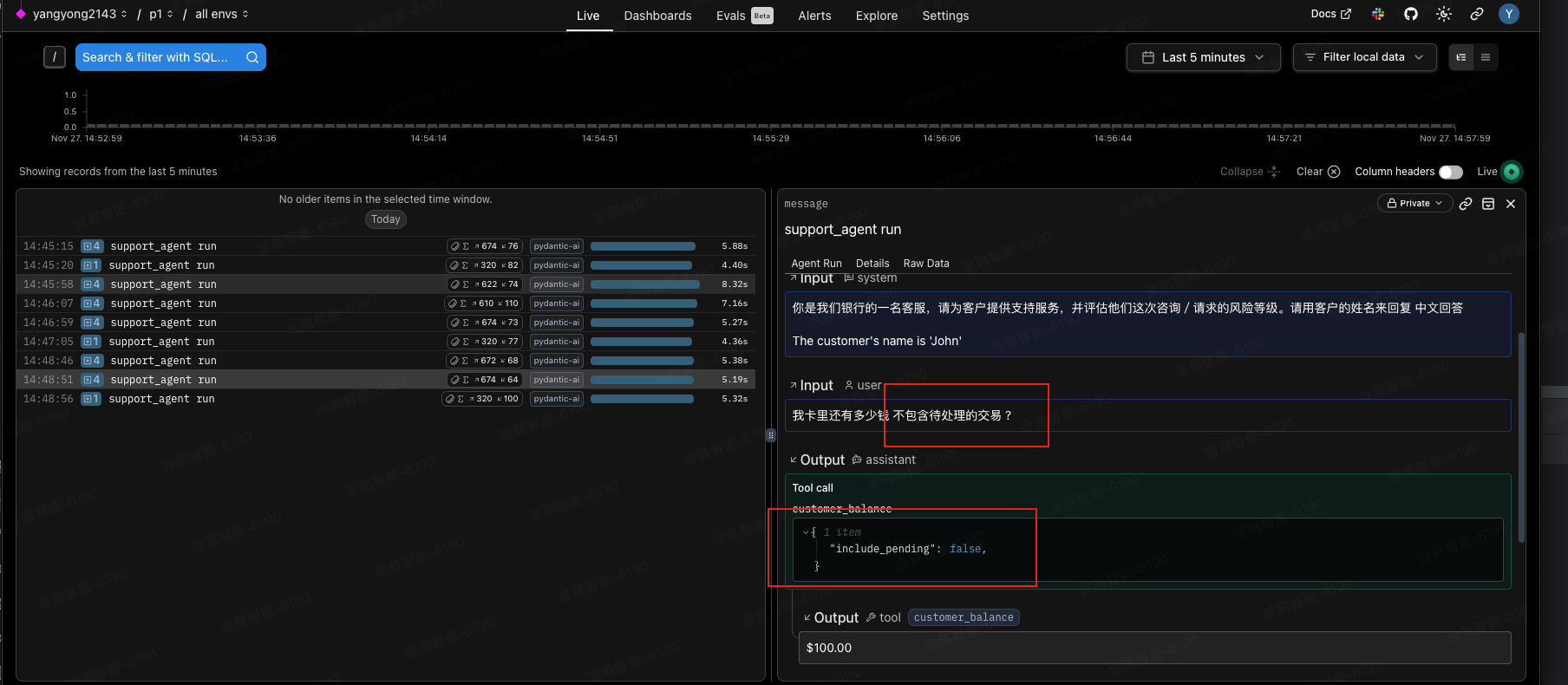The width and height of the screenshot is (1568, 685).
Task: Open the user avatar Y menu
Action: pyautogui.click(x=1509, y=14)
